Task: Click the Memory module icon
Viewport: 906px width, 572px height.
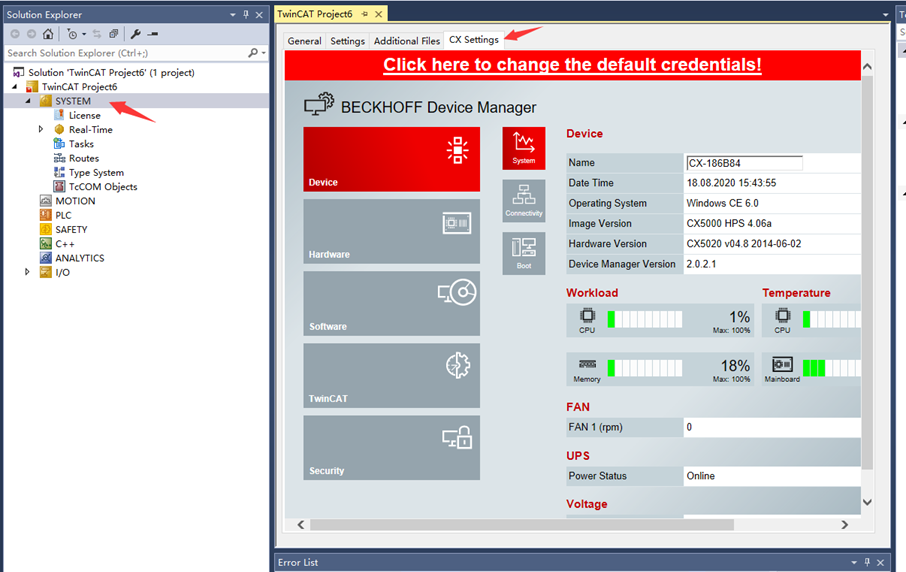Action: 587,364
